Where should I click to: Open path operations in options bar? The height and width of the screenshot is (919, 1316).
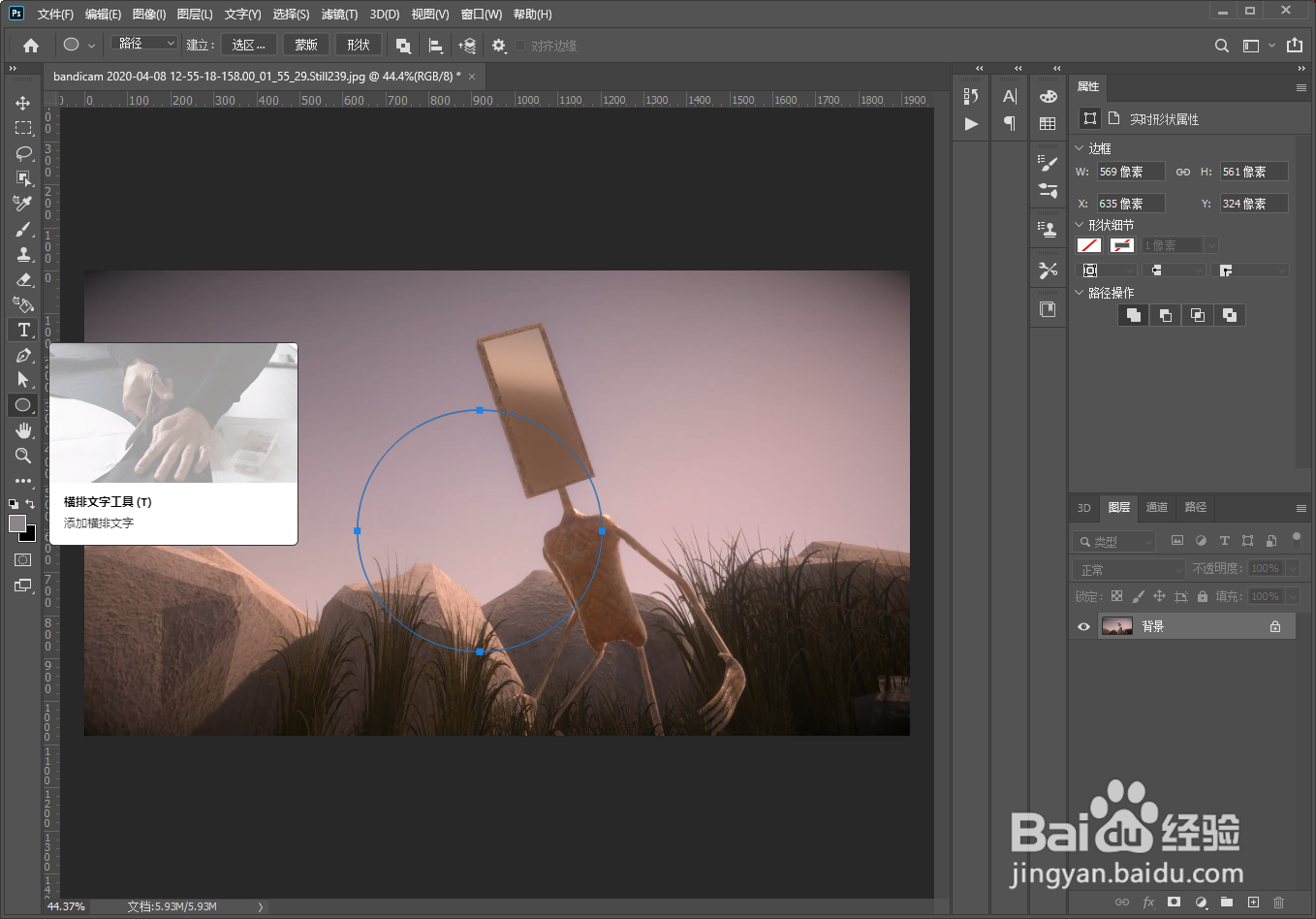(403, 46)
